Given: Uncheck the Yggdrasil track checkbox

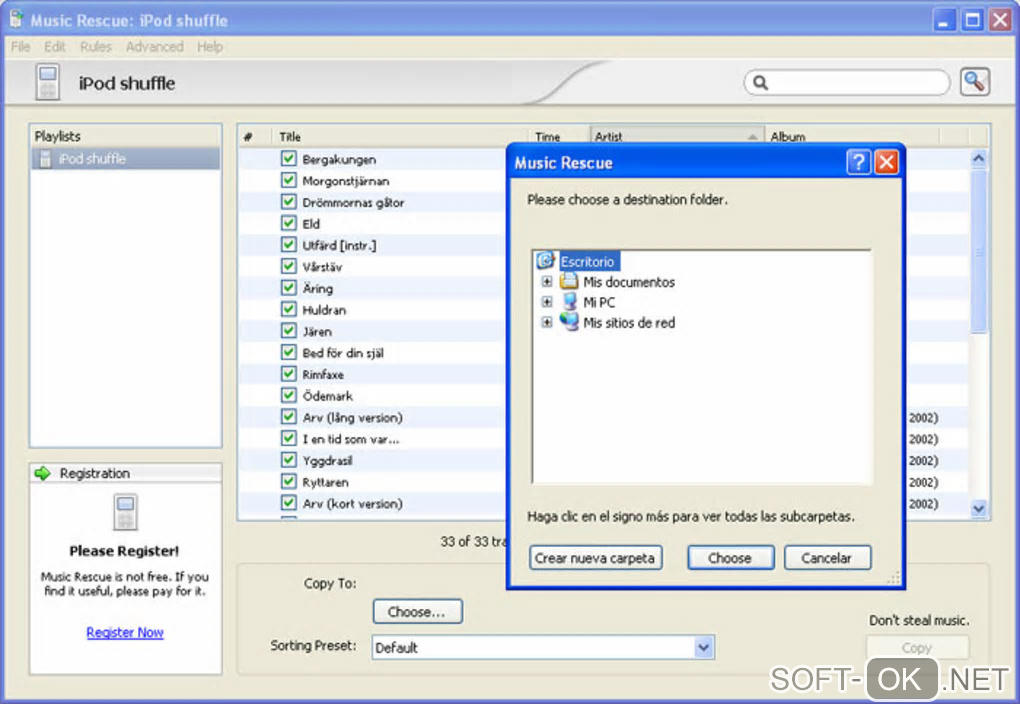Looking at the screenshot, I should 289,459.
